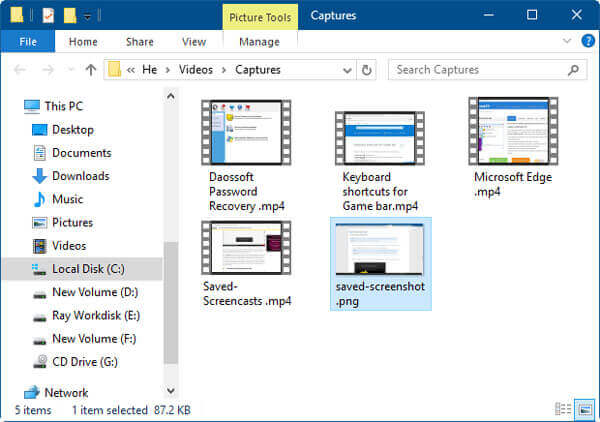The width and height of the screenshot is (600, 422).
Task: Select saved-screenshot .png image thumbnail
Action: pos(380,249)
